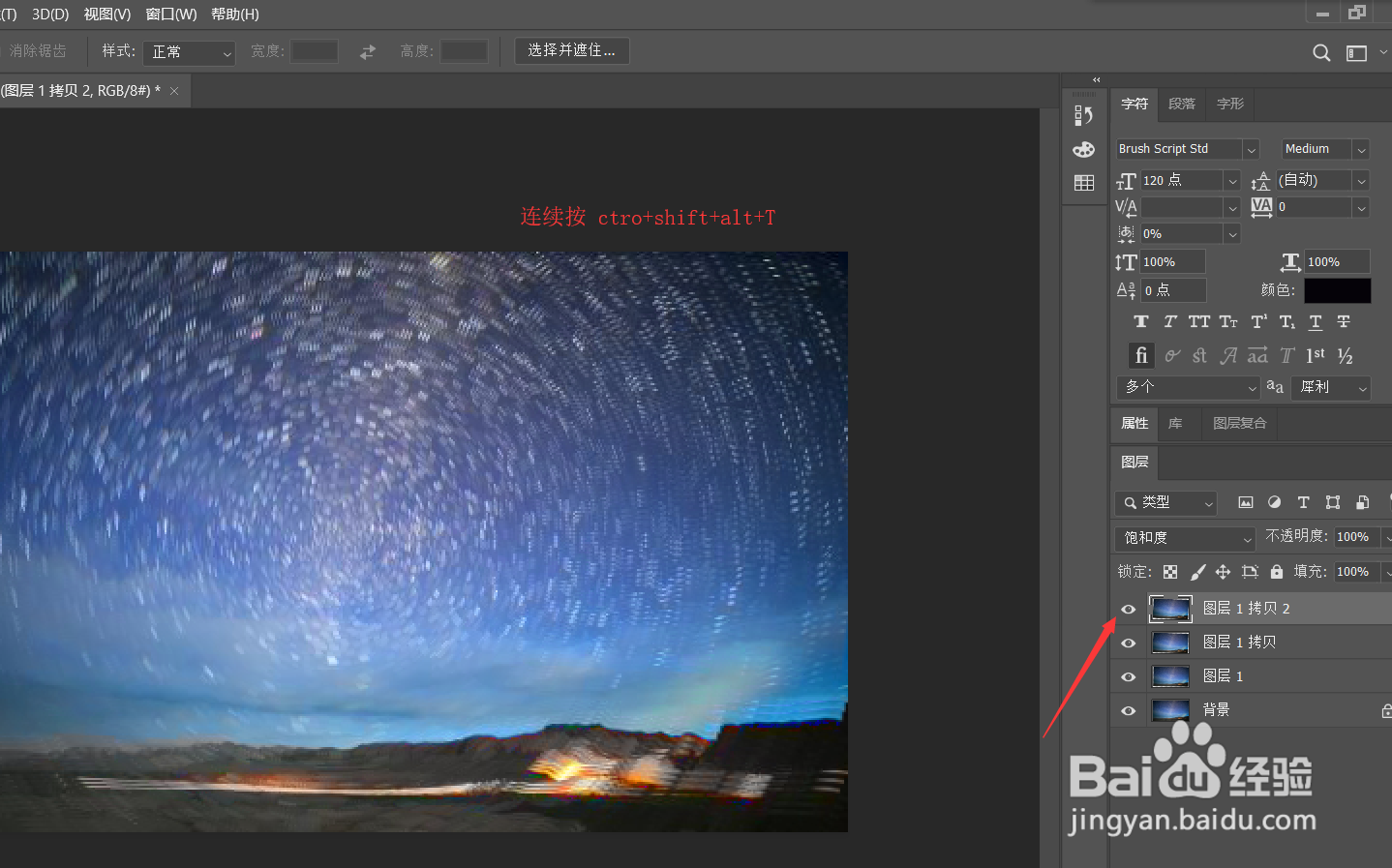Lock all padlock icon
The width and height of the screenshot is (1392, 868).
pyautogui.click(x=1277, y=572)
